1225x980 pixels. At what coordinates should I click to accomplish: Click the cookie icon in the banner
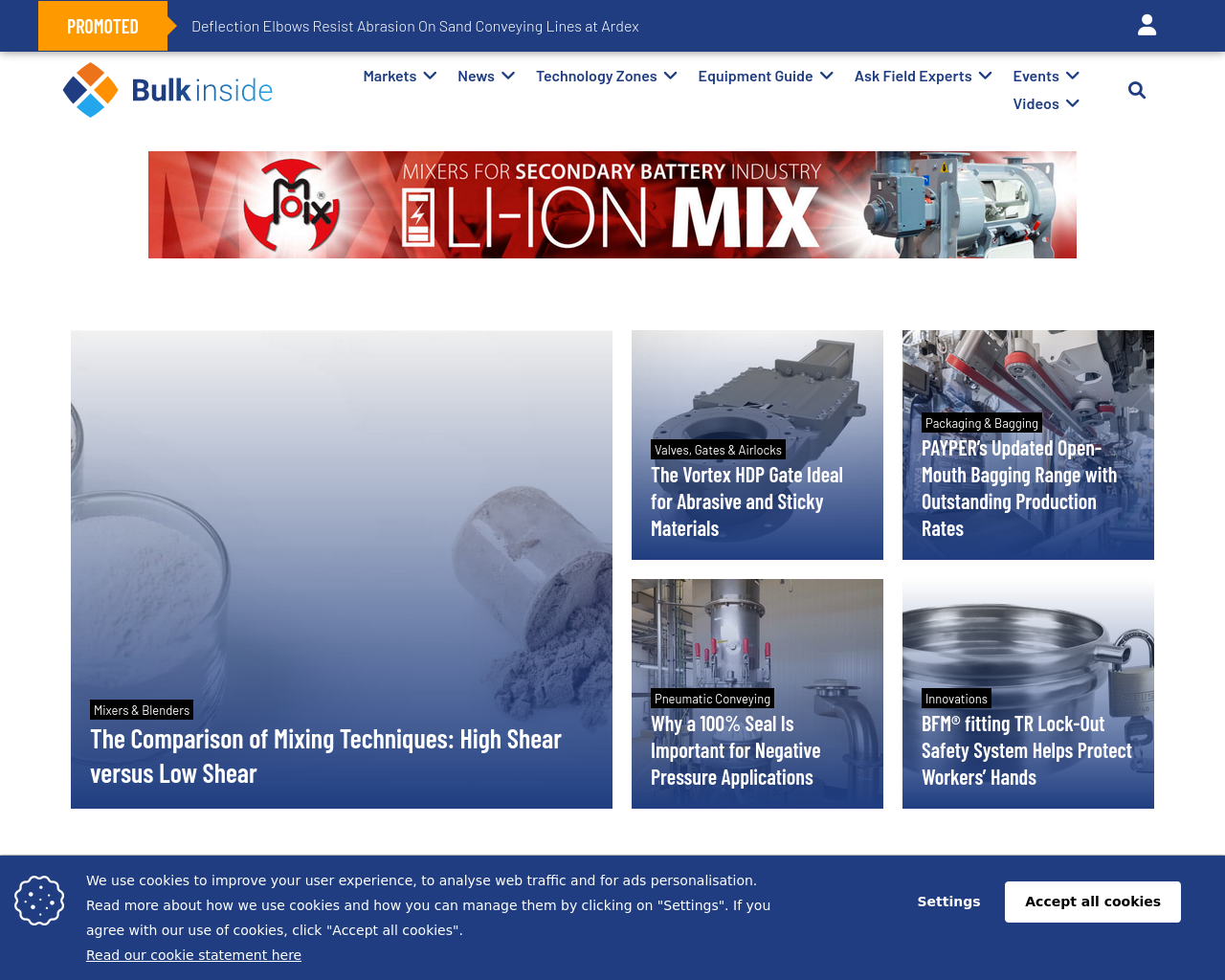(x=39, y=901)
